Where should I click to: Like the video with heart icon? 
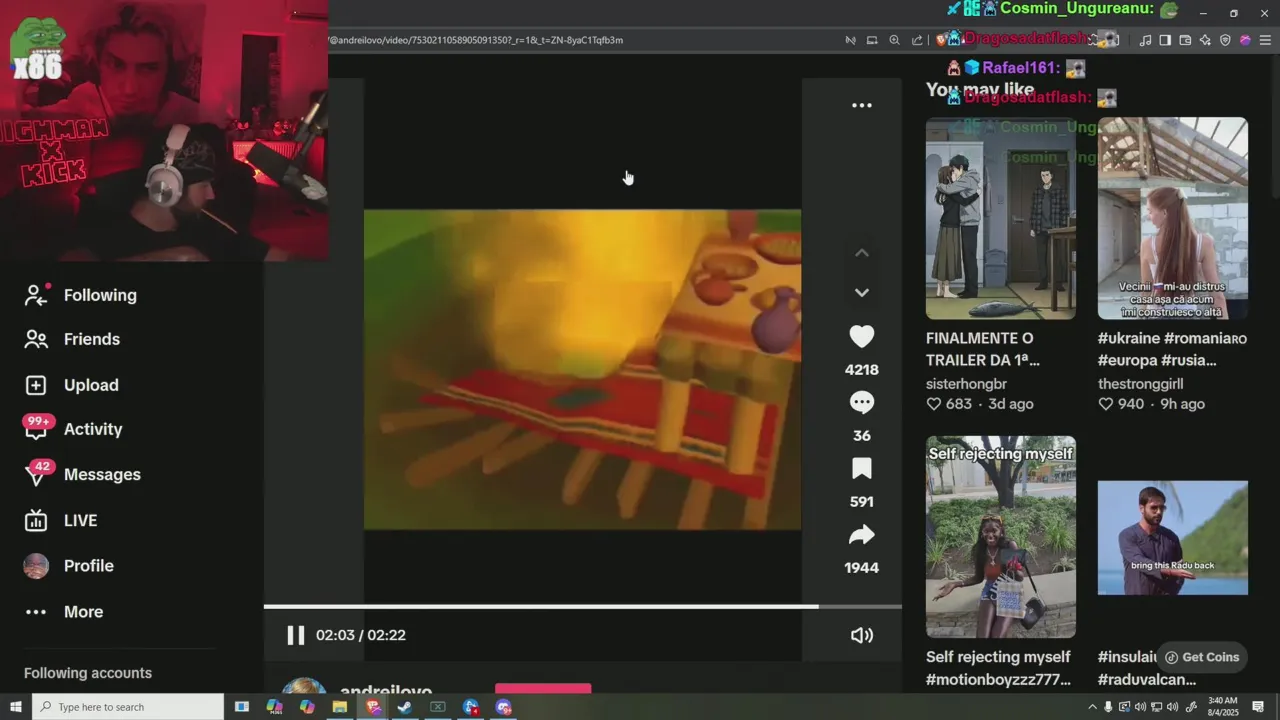(x=861, y=337)
